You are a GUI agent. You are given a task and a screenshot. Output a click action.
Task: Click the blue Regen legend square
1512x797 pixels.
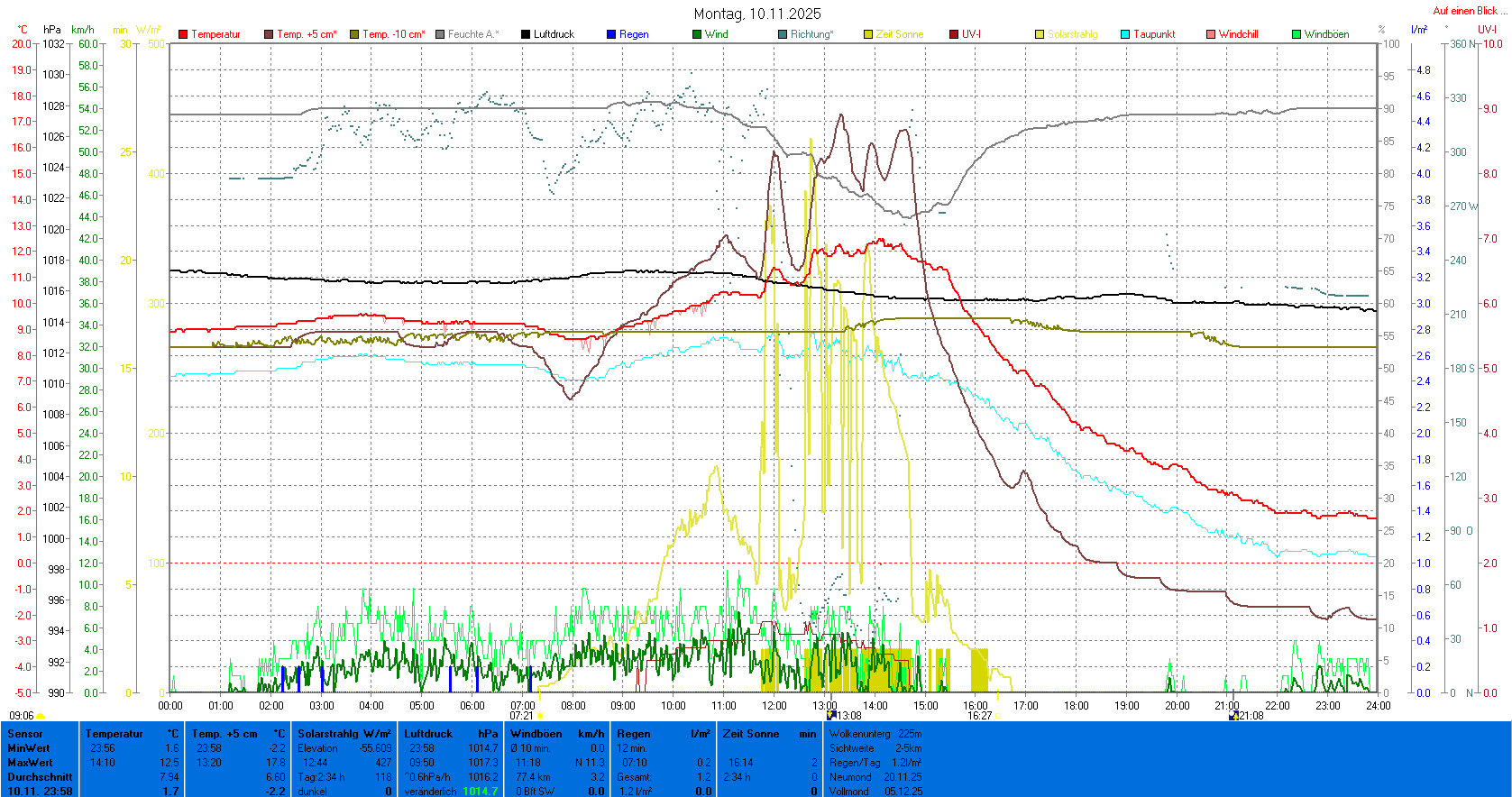(611, 34)
